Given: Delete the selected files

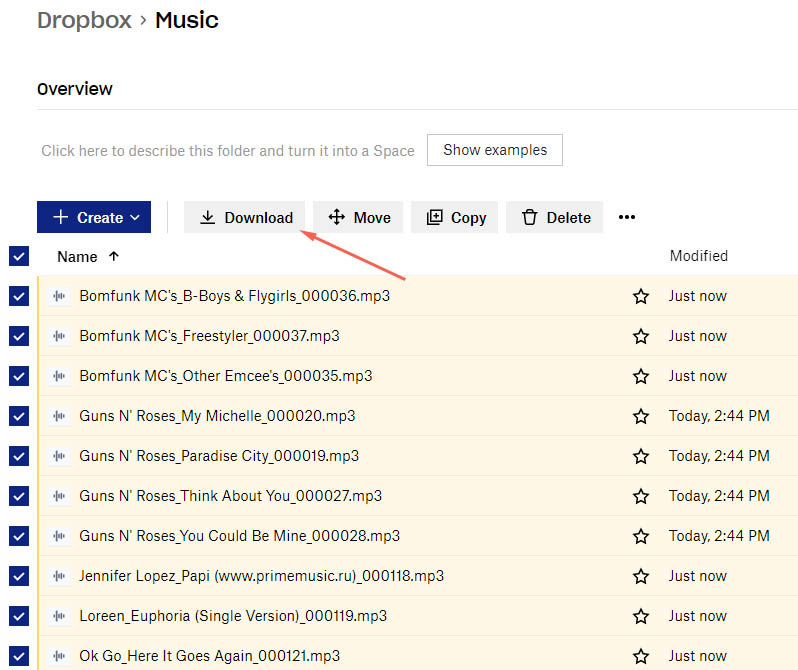Looking at the screenshot, I should coord(554,217).
